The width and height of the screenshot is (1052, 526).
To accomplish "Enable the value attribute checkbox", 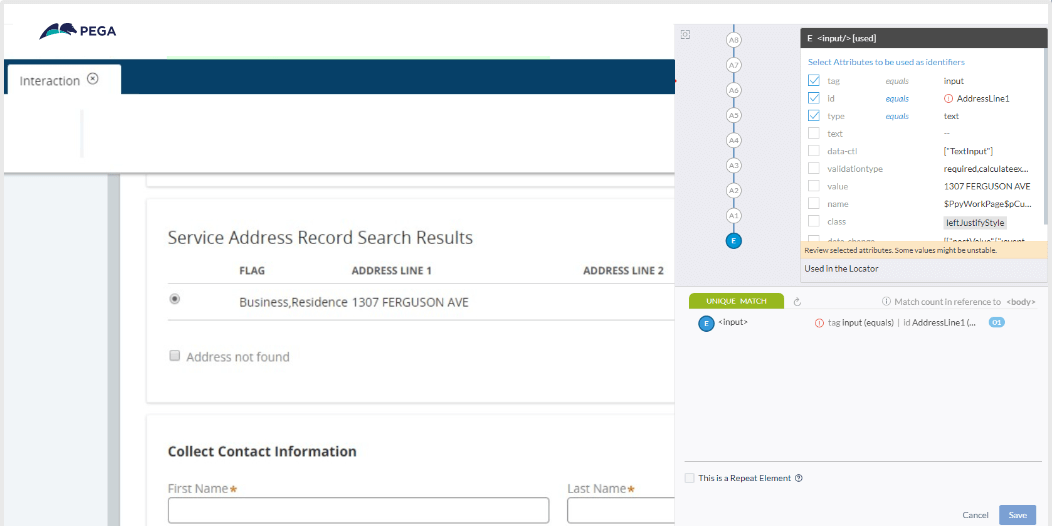I will (x=814, y=186).
